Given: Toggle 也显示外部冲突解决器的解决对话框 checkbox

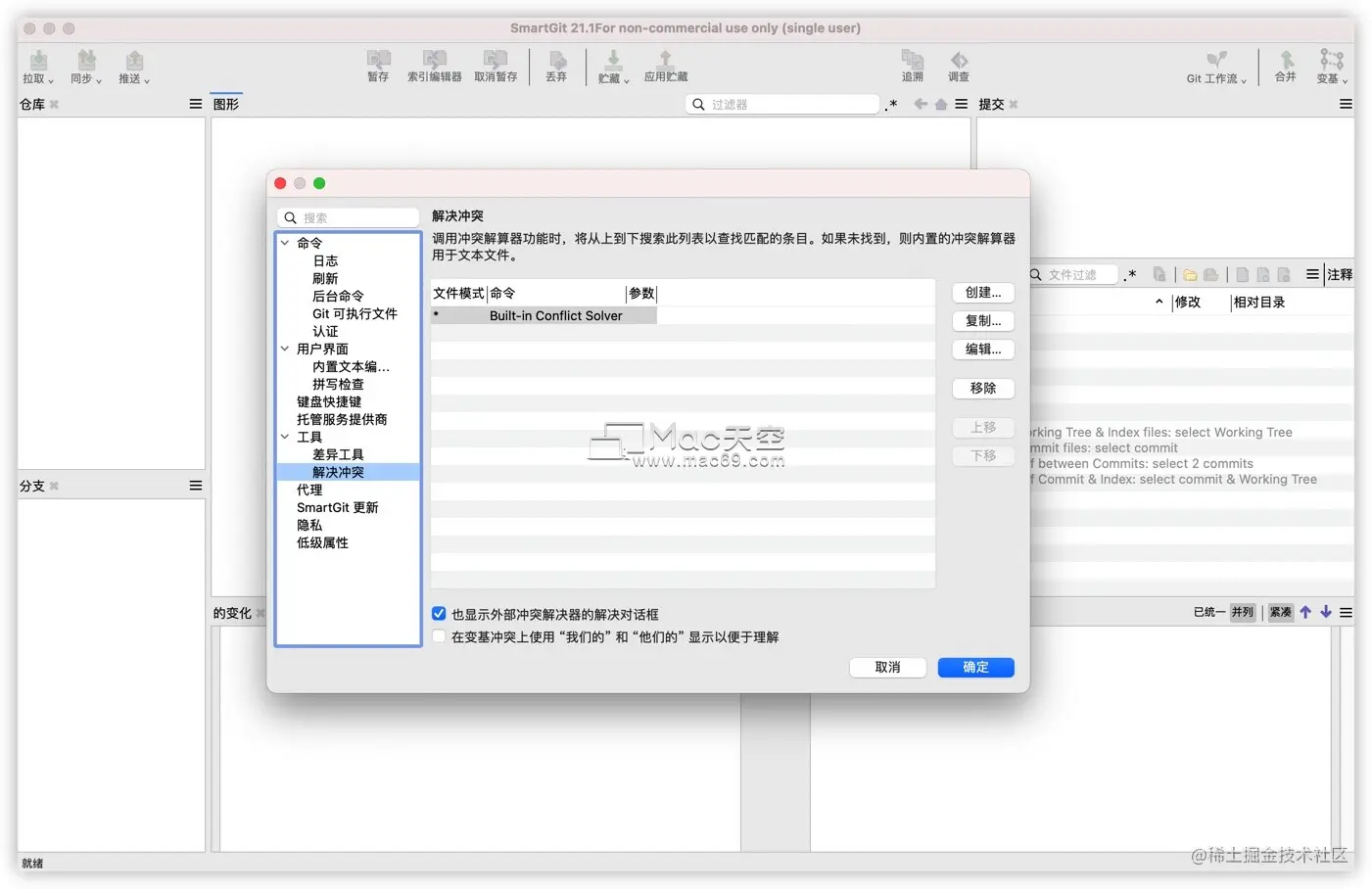Looking at the screenshot, I should tap(439, 614).
